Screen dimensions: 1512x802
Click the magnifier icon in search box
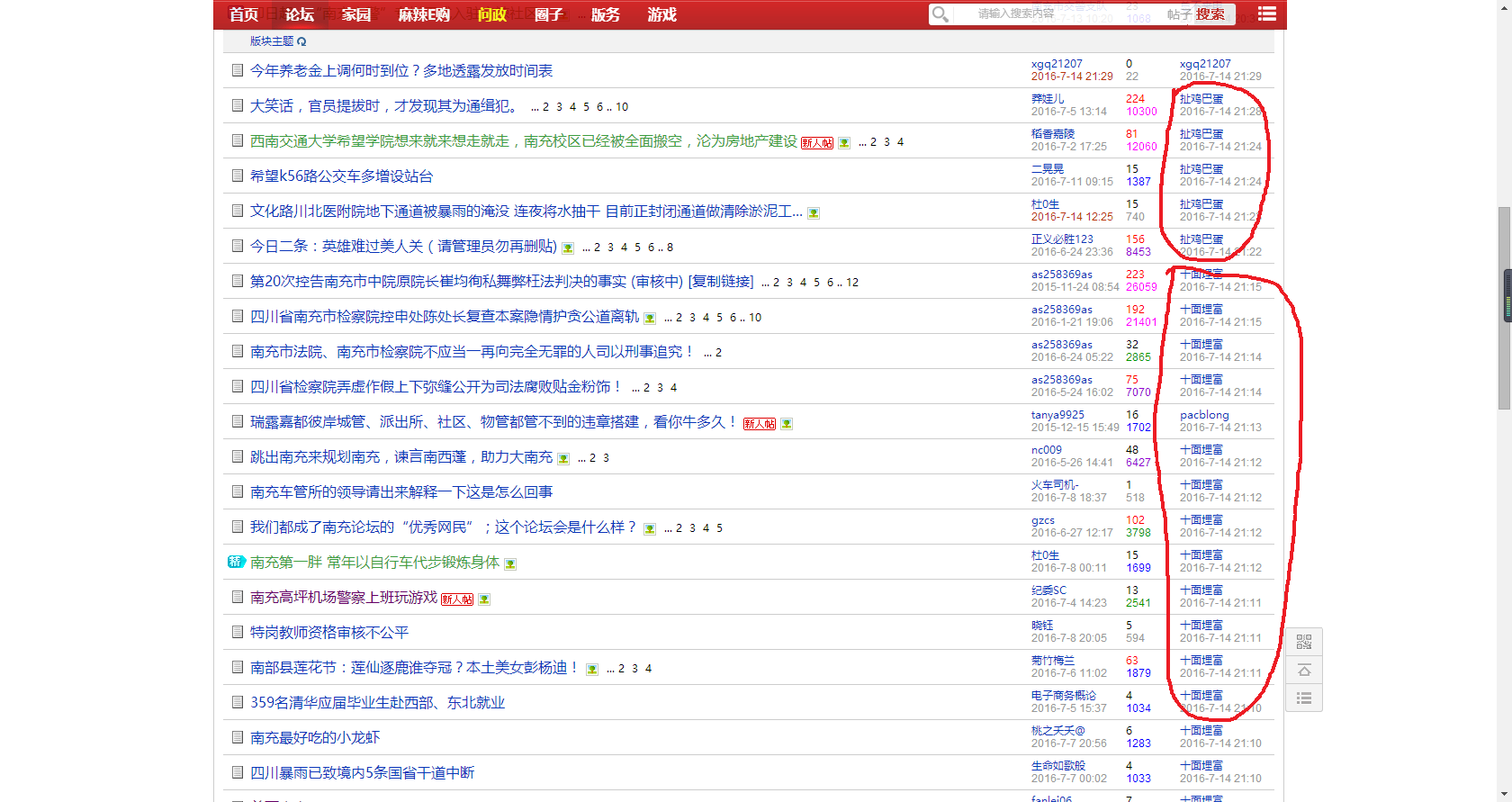[940, 14]
